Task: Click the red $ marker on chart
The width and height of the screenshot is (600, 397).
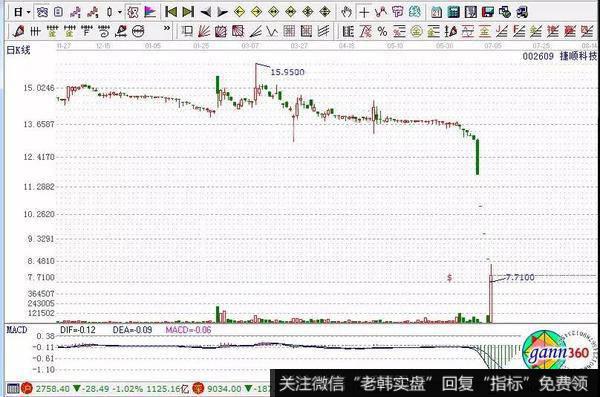Action: (x=450, y=278)
